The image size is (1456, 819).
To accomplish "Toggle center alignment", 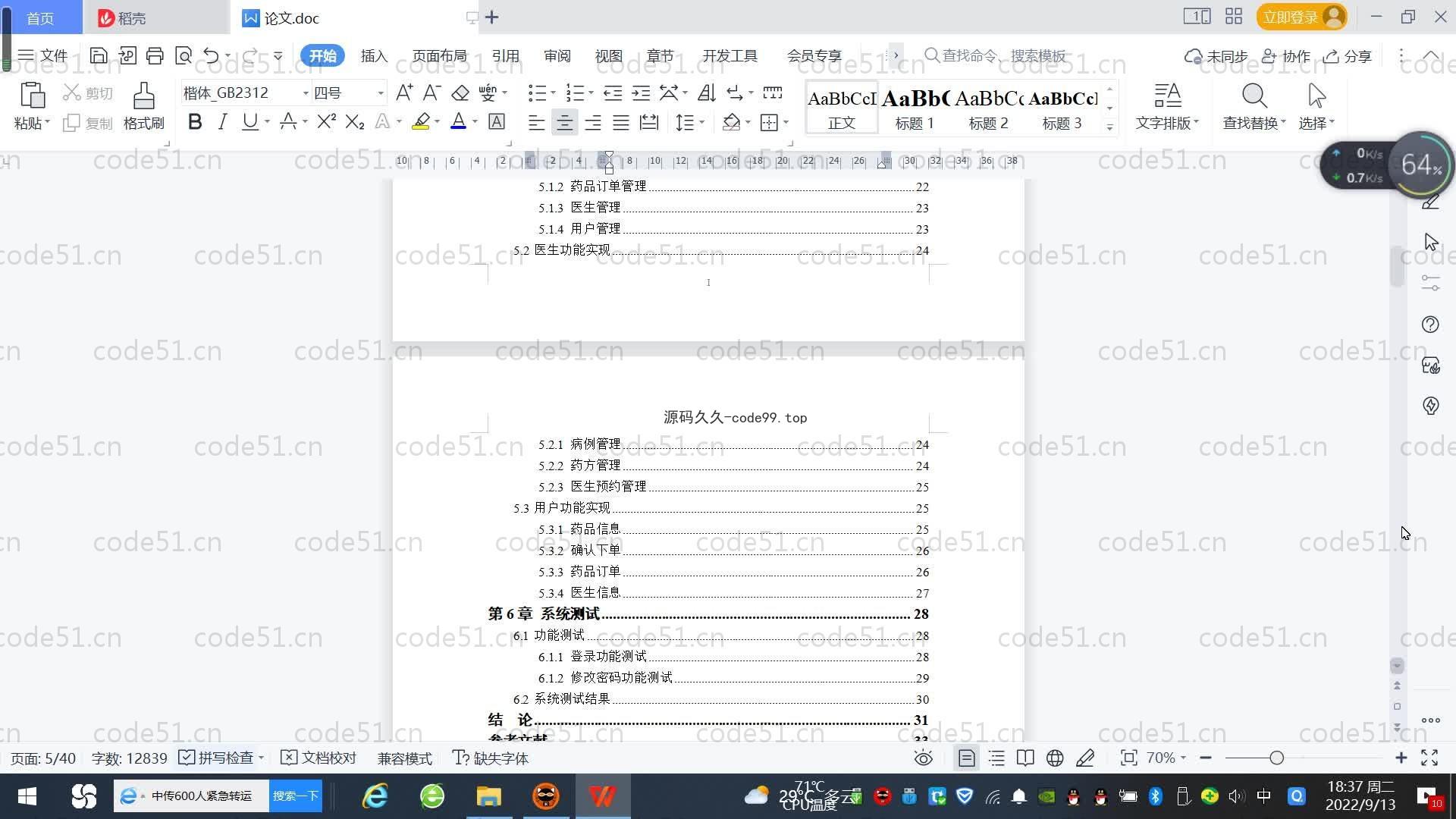I will (564, 122).
